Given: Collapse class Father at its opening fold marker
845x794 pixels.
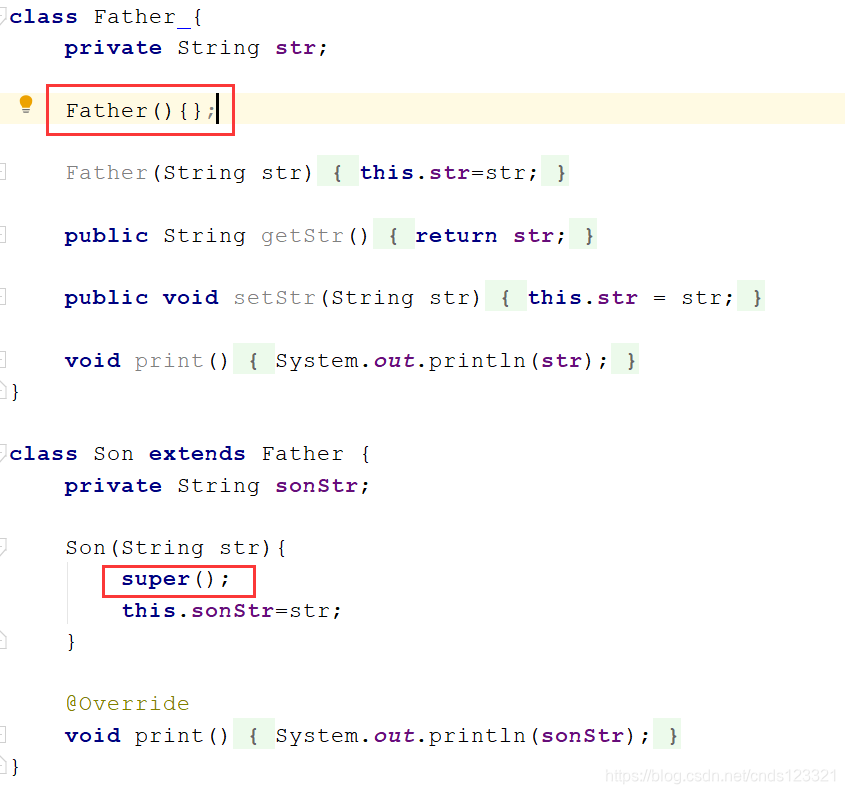Looking at the screenshot, I should coord(3,16).
